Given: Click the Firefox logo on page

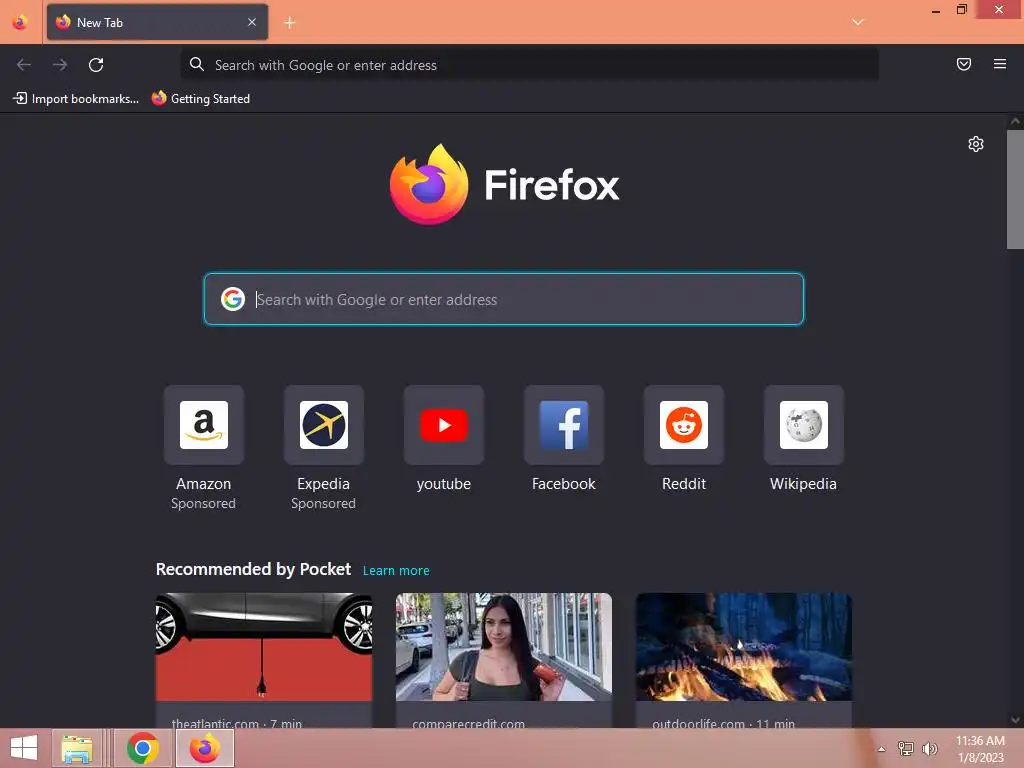Looking at the screenshot, I should tap(505, 185).
